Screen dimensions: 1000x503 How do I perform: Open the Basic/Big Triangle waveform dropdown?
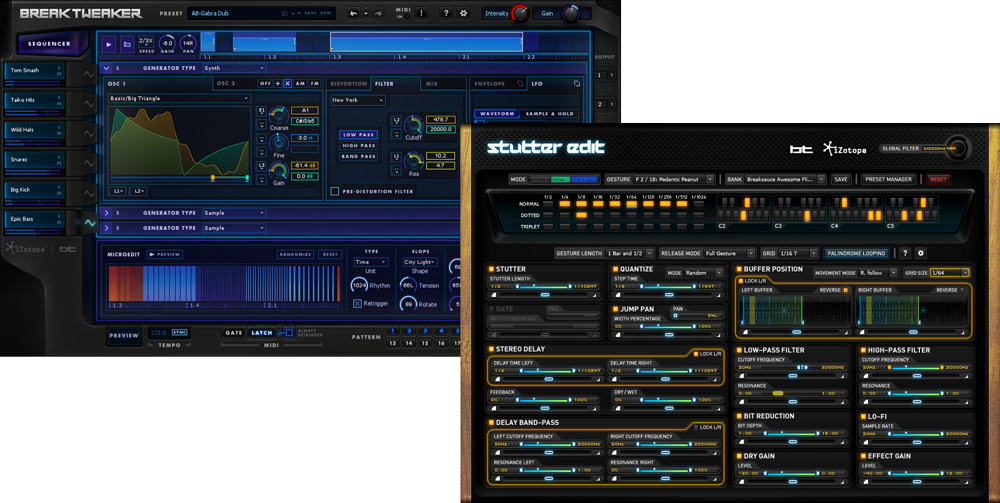pyautogui.click(x=179, y=99)
